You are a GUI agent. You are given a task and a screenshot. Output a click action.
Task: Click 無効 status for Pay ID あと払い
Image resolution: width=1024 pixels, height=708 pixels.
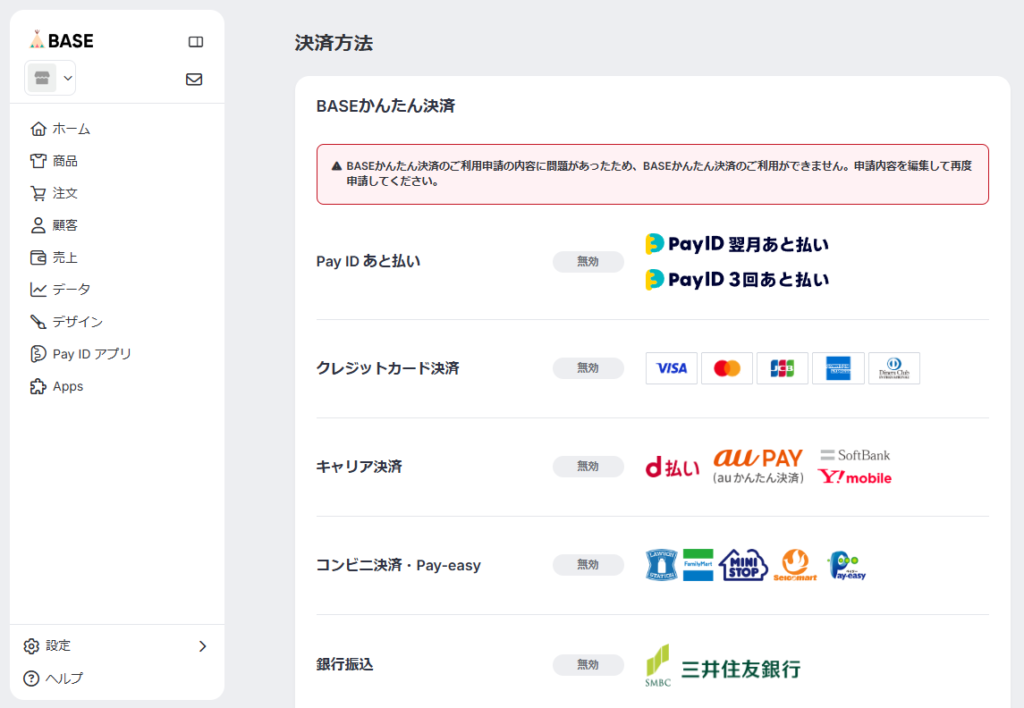(588, 262)
